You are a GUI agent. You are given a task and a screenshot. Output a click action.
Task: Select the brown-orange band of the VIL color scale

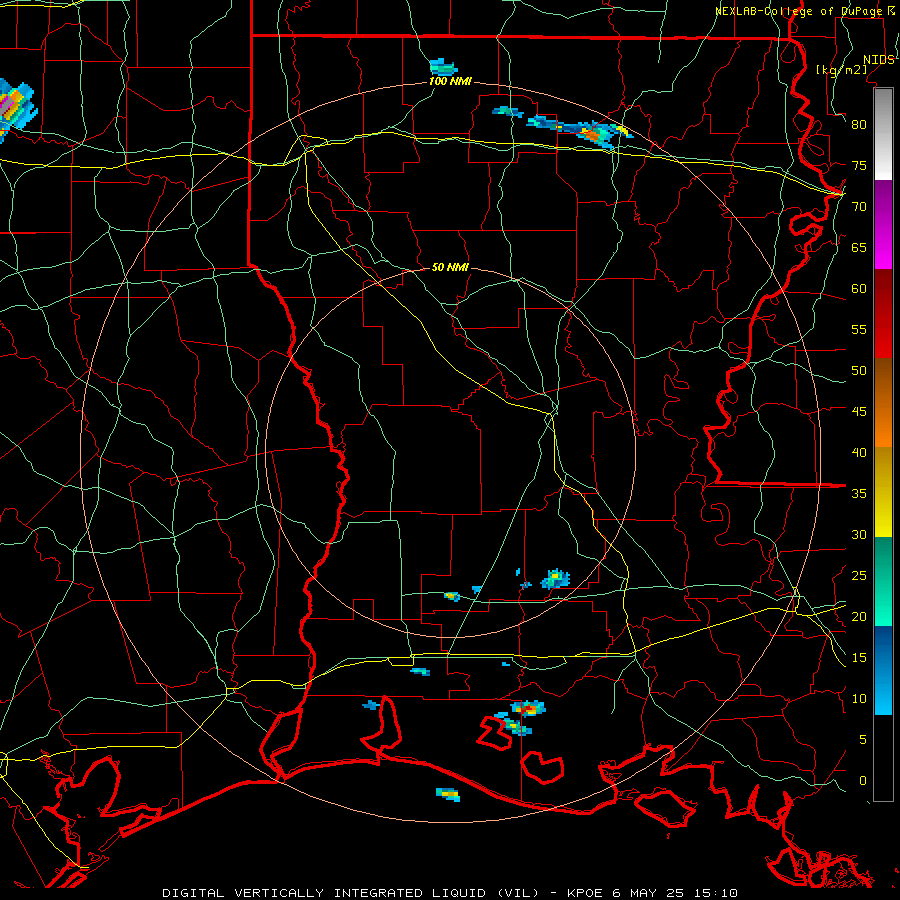pyautogui.click(x=883, y=402)
